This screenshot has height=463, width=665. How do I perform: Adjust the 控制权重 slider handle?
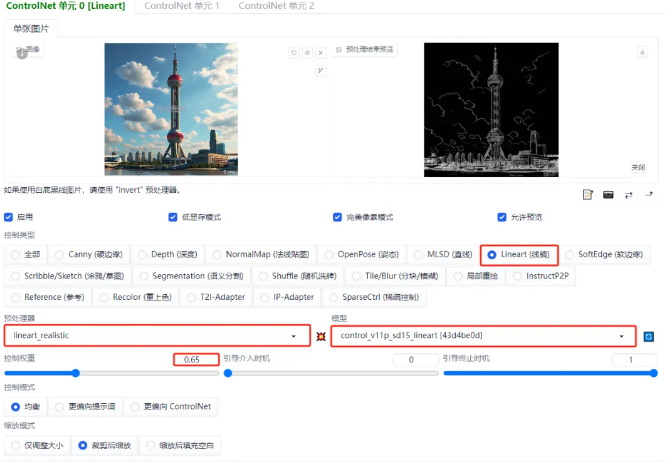[x=76, y=373]
